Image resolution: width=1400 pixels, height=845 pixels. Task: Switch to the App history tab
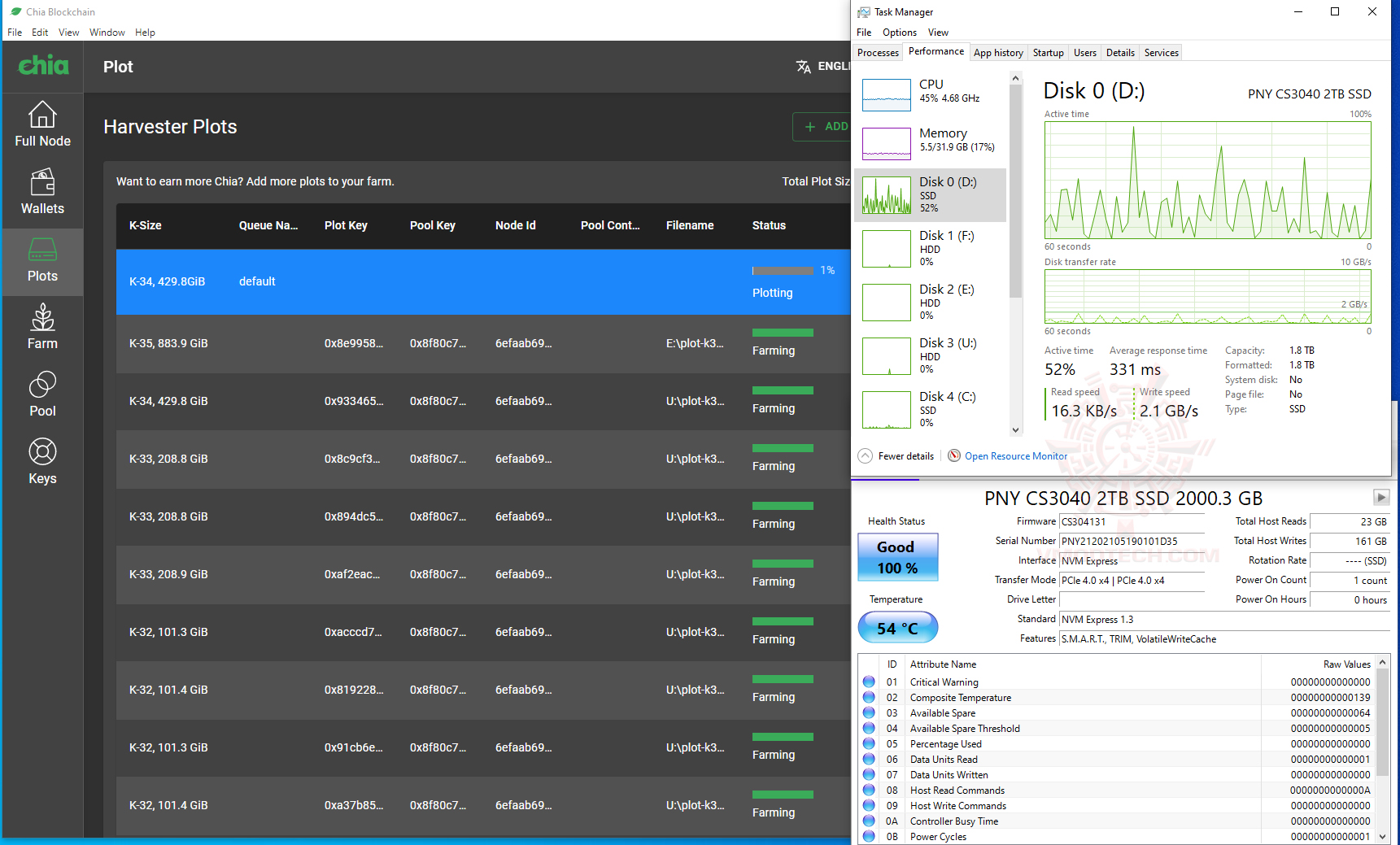tap(998, 53)
